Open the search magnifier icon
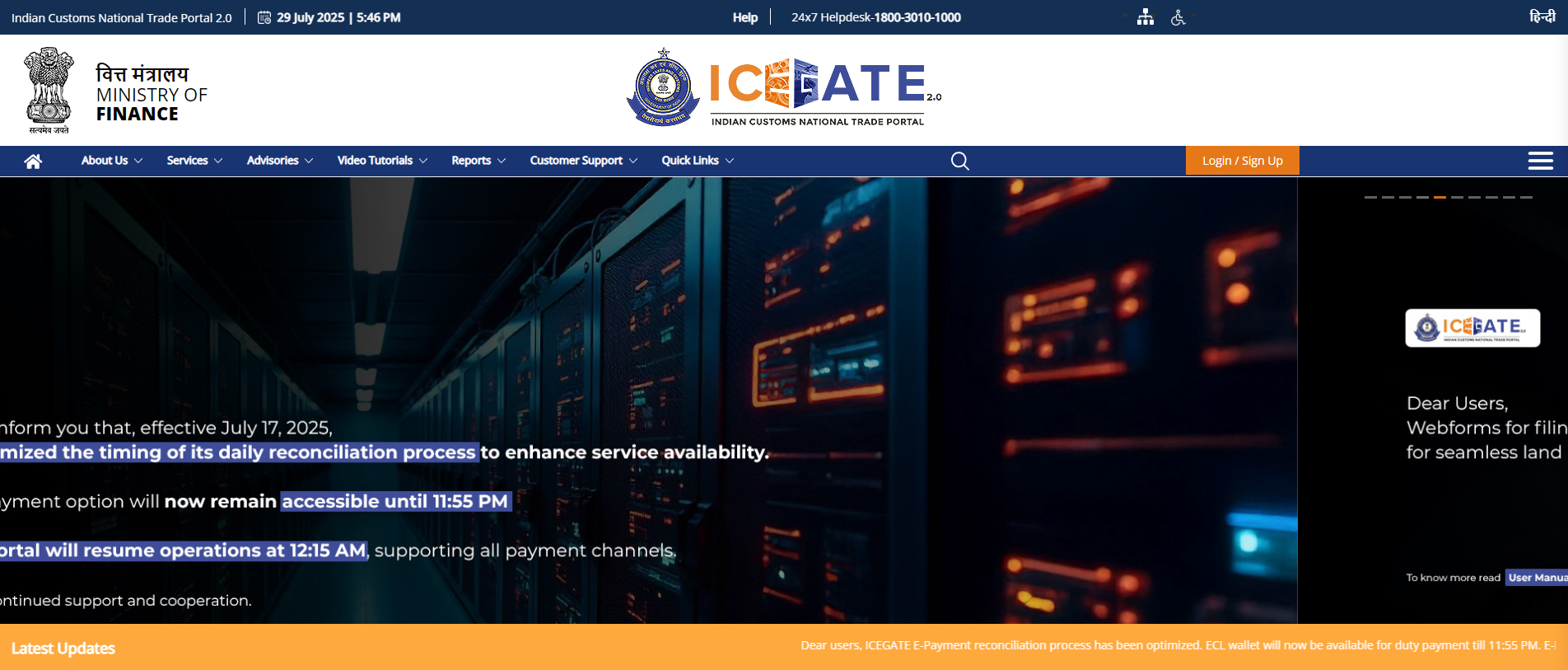Screen dimensions: 1568x670 (959, 161)
